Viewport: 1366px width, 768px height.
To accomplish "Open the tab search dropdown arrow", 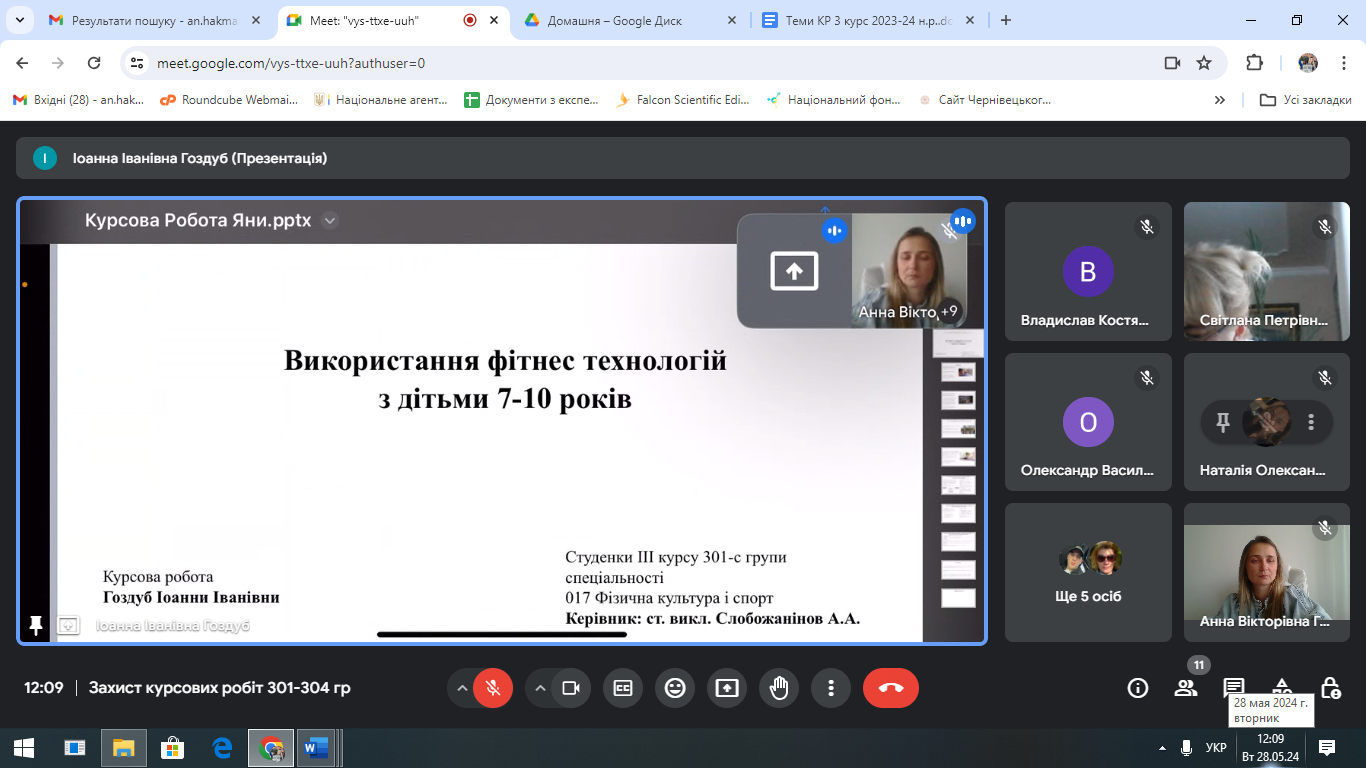I will pyautogui.click(x=19, y=20).
